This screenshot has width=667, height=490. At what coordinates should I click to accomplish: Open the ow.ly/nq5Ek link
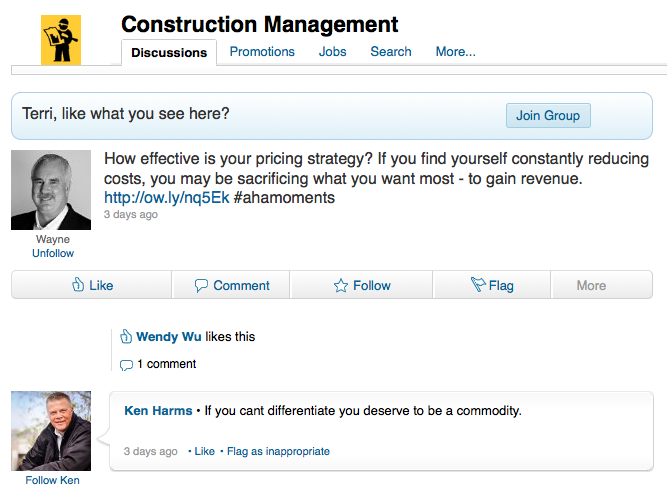pos(167,197)
